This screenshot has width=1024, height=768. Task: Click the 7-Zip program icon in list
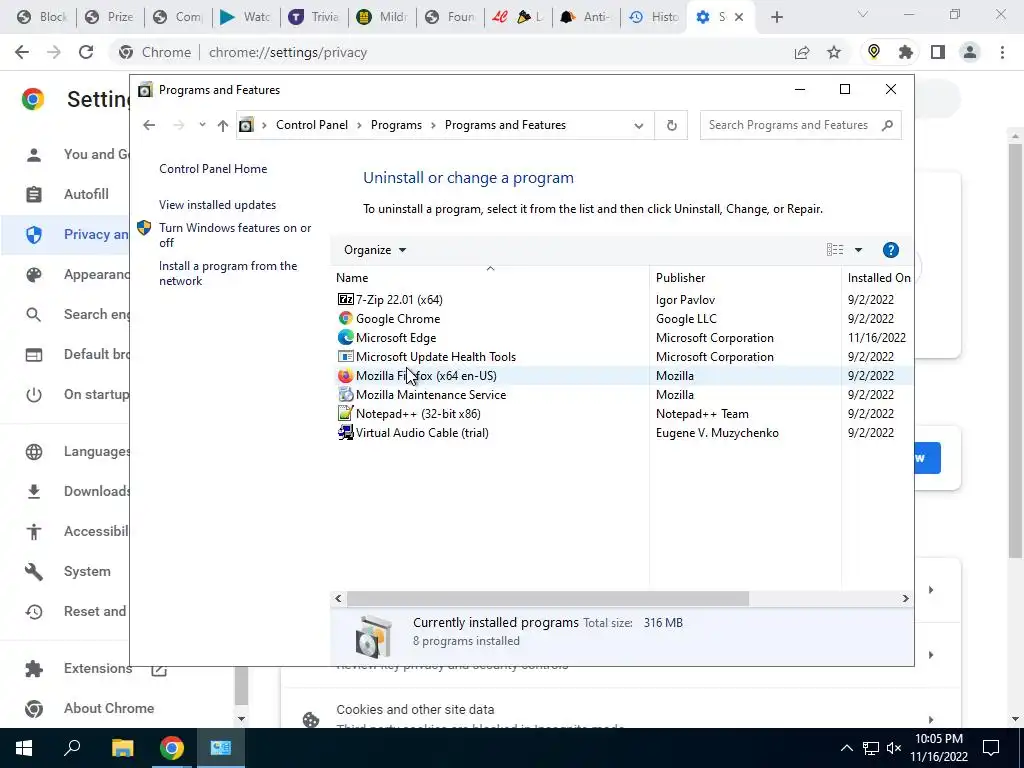(x=345, y=299)
